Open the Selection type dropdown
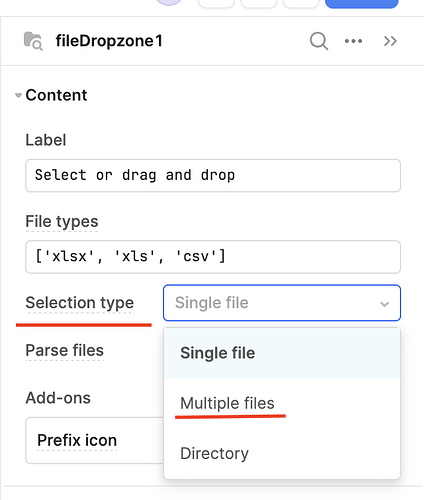424x500 pixels. (282, 303)
